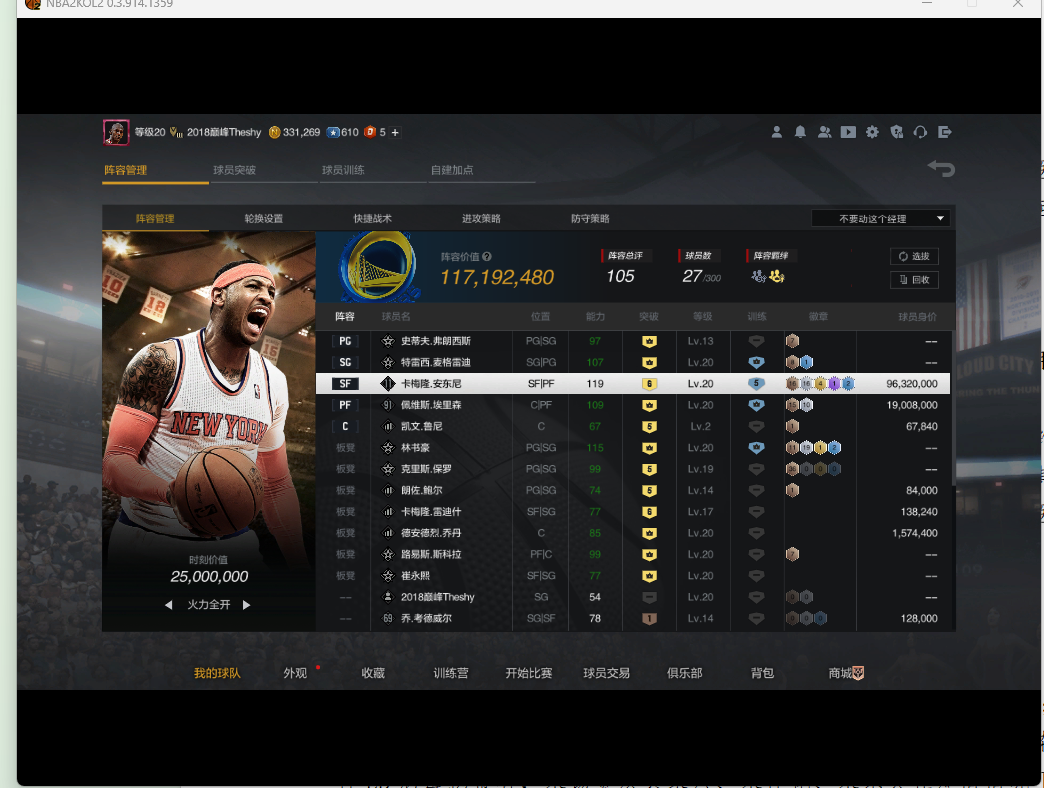Switch to the 球员训练 tab
The height and width of the screenshot is (788, 1044).
click(344, 170)
